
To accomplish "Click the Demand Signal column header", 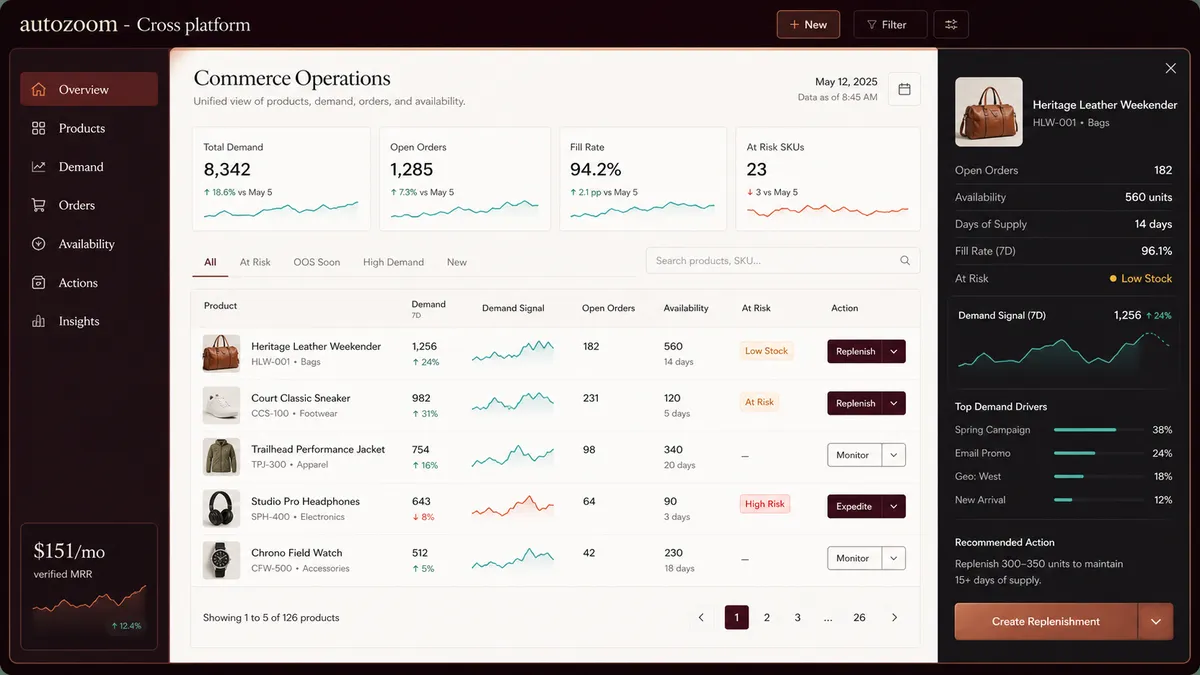I will (x=513, y=308).
